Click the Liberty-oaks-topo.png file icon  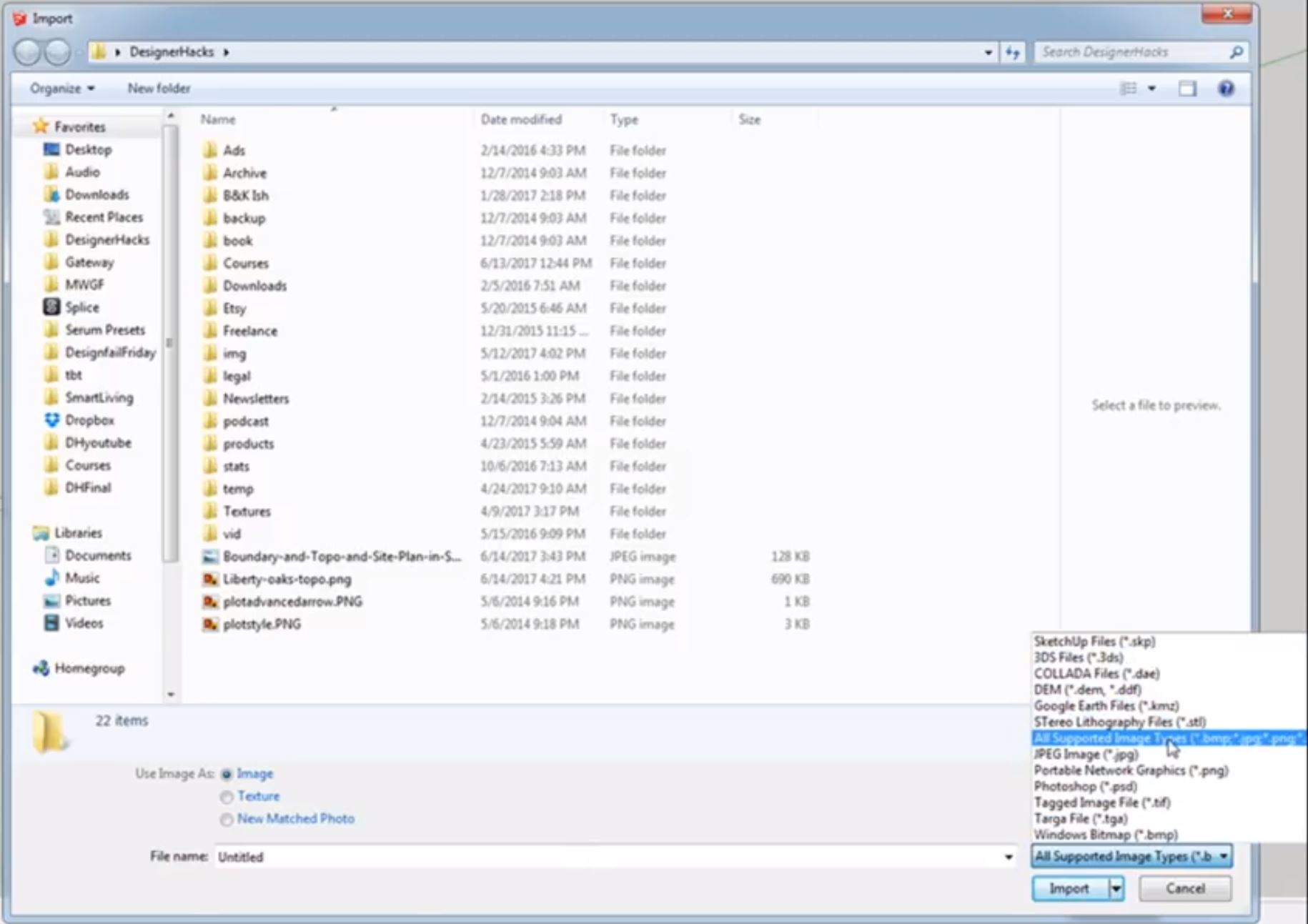click(x=210, y=580)
